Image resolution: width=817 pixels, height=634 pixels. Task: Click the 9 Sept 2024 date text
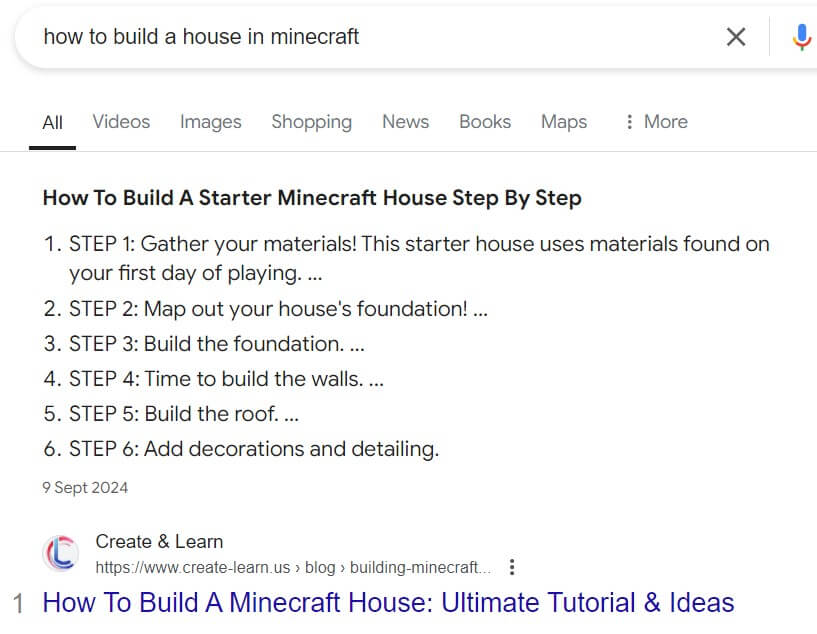(84, 487)
